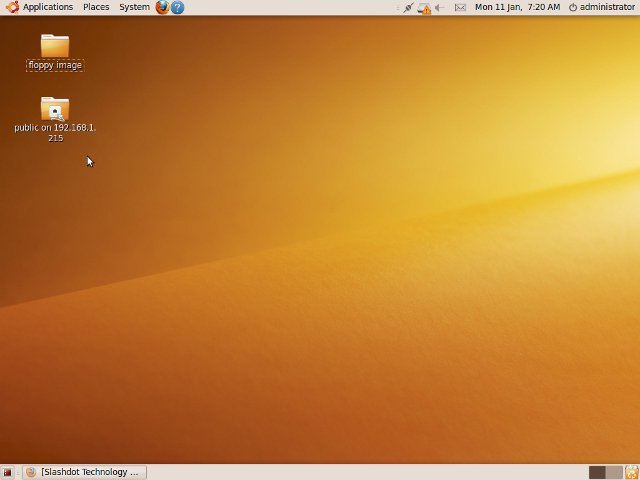Click the Ubuntu logo in the panel
The height and width of the screenshot is (480, 640).
12,7
